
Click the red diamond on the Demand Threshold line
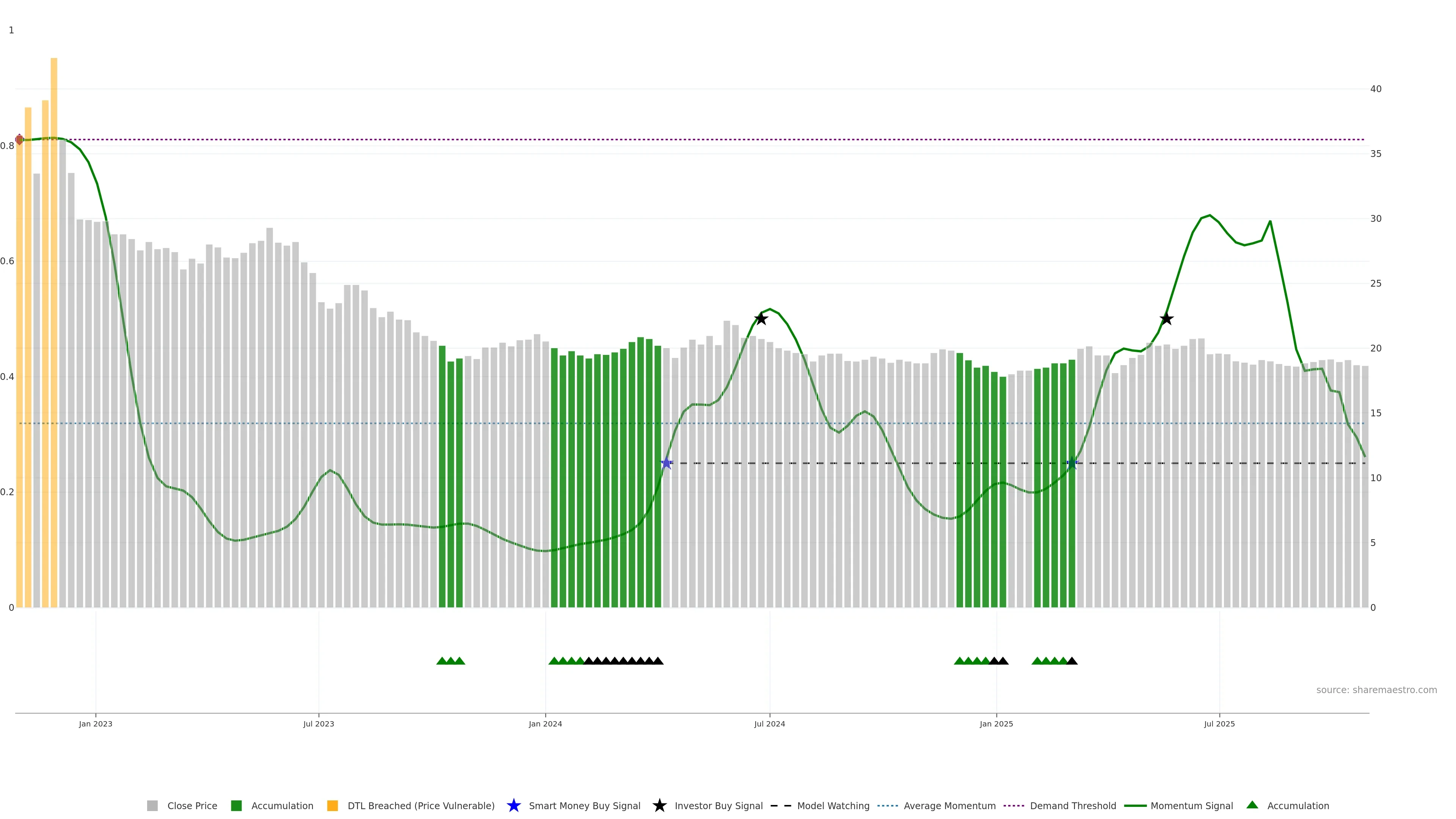[x=19, y=139]
